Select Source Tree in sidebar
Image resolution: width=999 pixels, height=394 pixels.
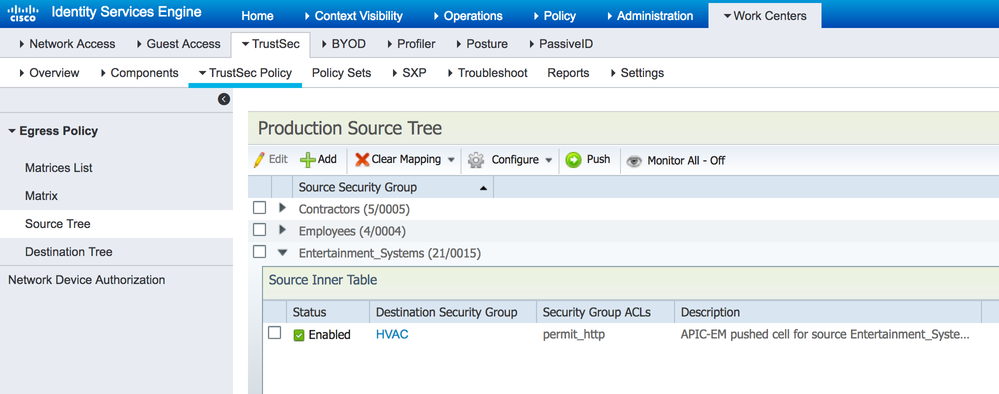(x=58, y=224)
